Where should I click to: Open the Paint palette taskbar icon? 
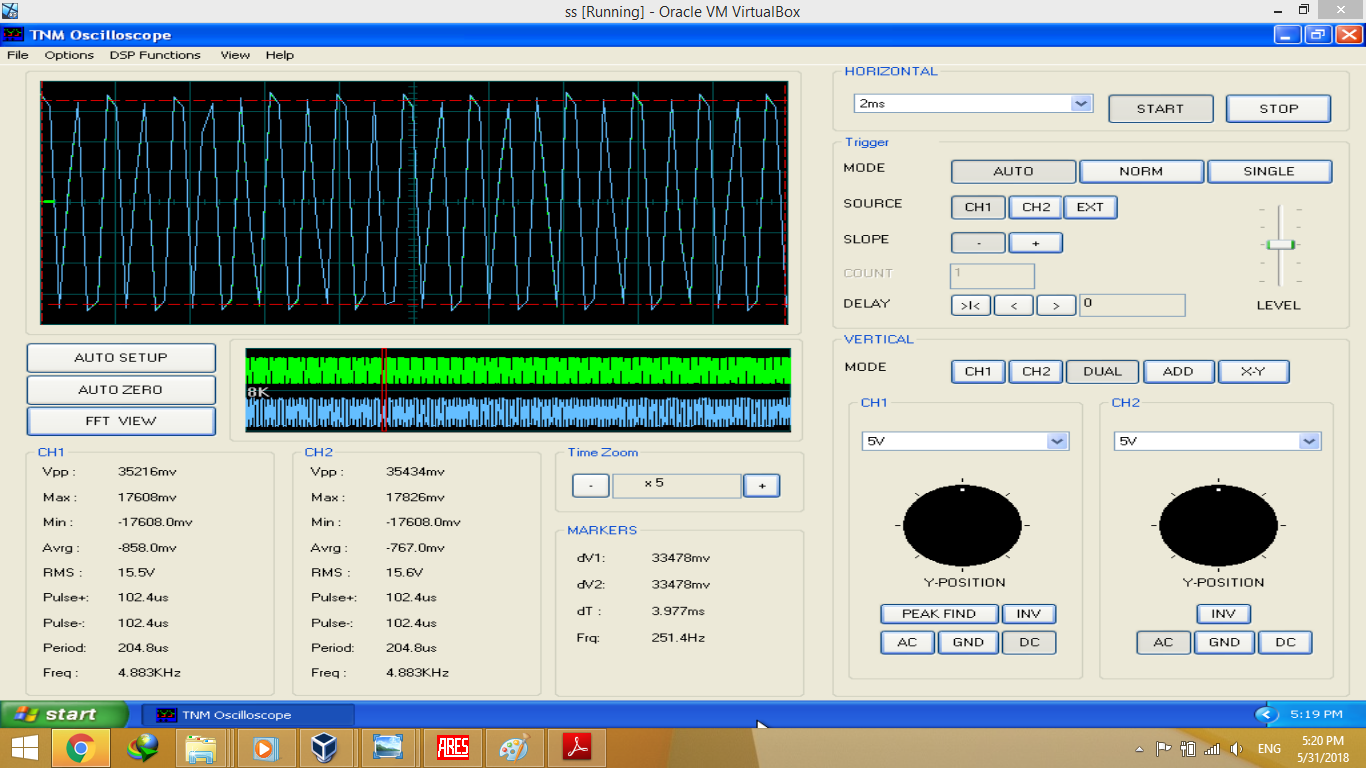coord(514,748)
